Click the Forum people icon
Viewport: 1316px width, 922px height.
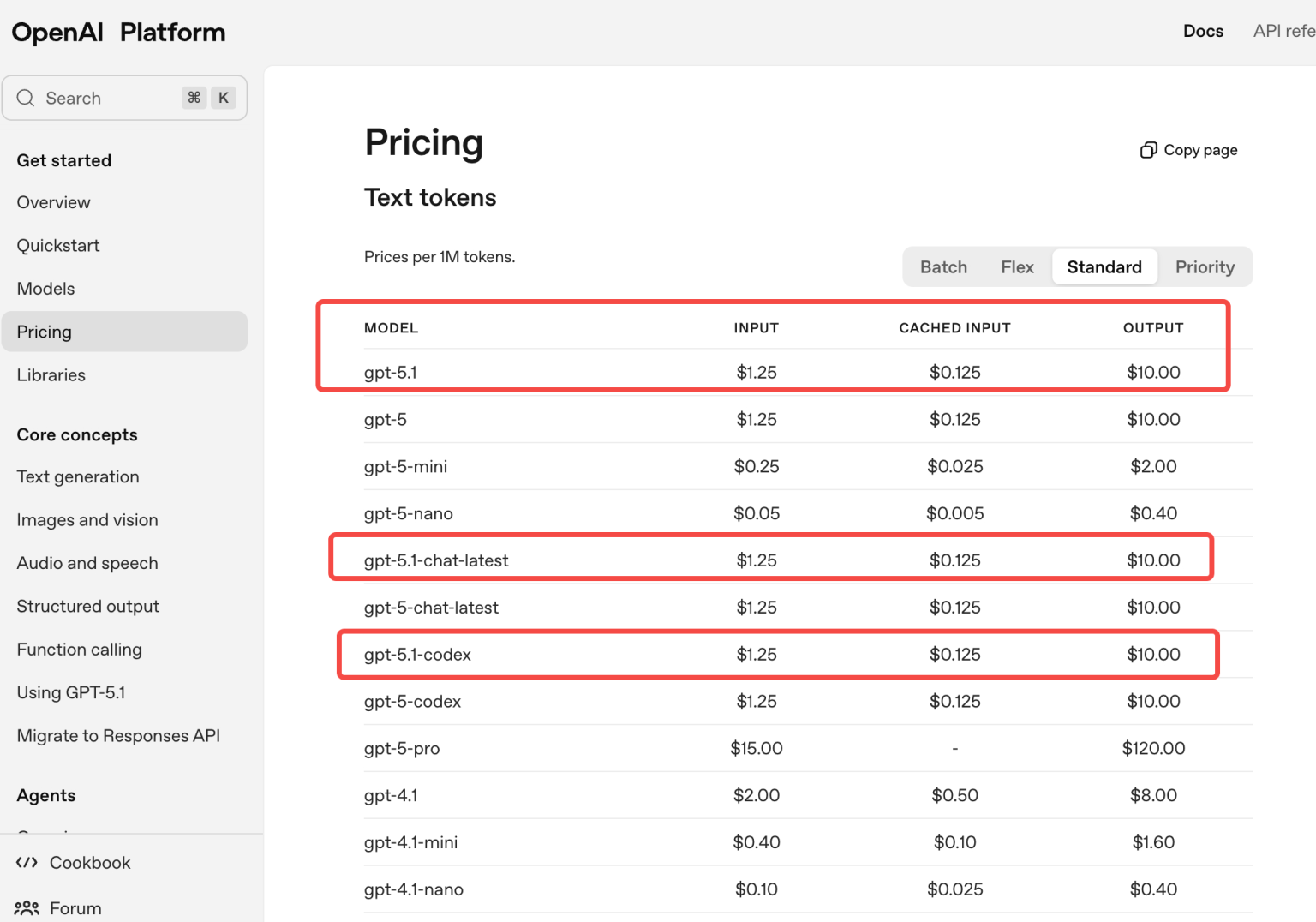pyautogui.click(x=27, y=907)
